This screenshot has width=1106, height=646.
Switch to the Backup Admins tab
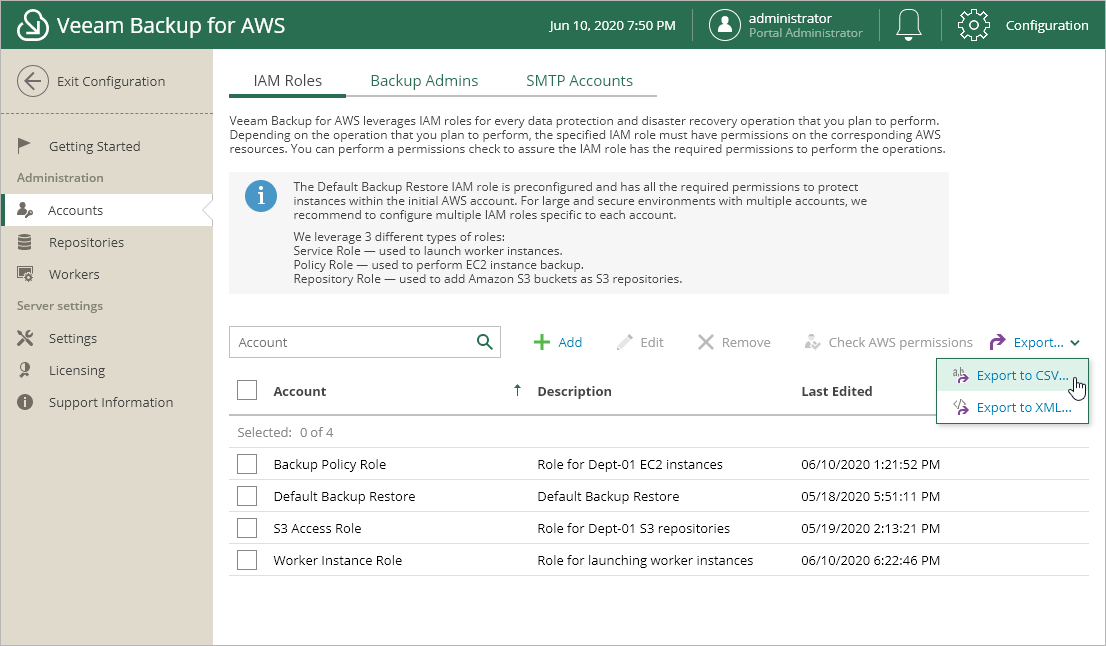tap(424, 81)
